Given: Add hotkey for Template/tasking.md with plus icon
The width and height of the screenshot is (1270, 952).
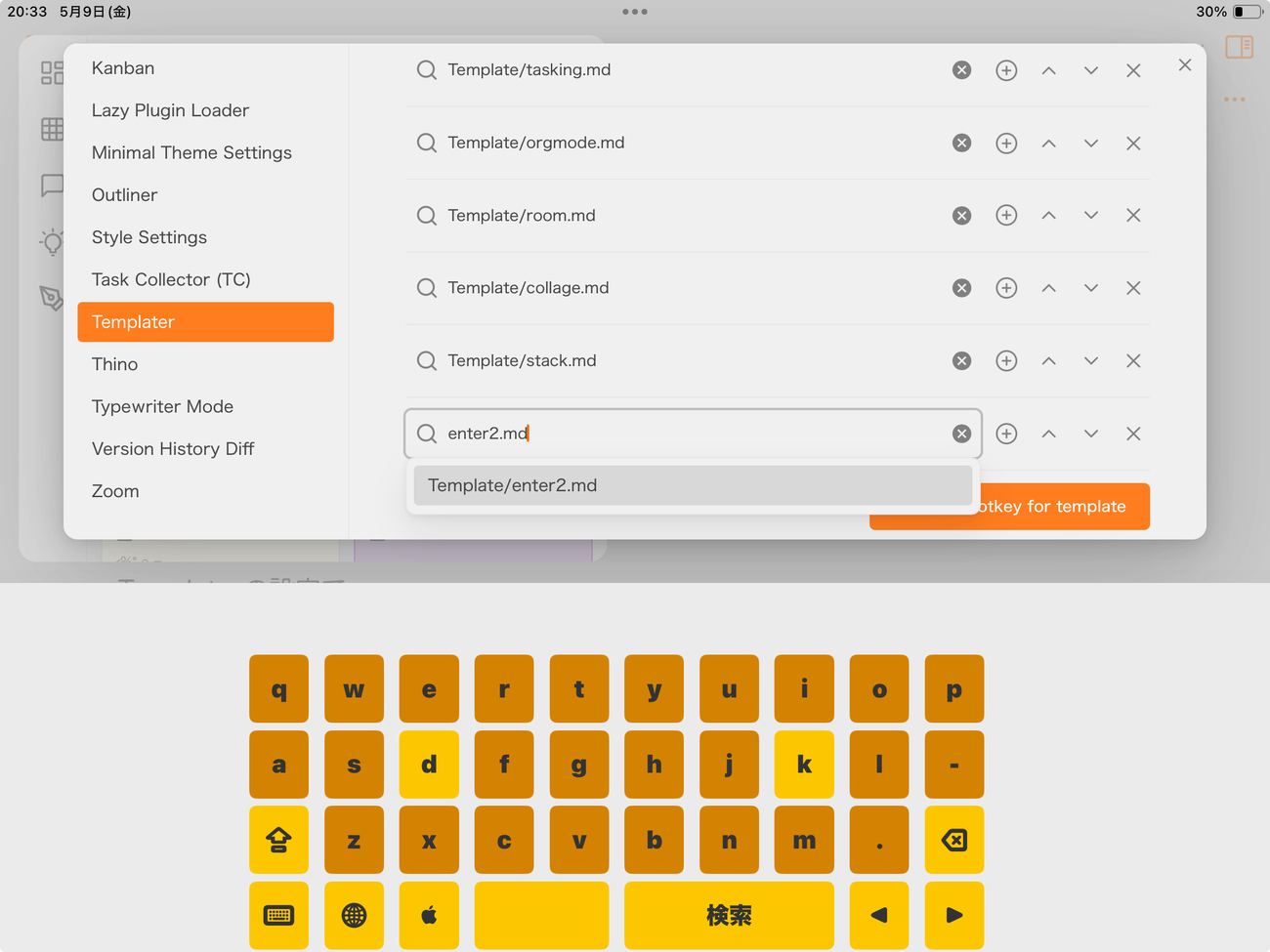Looking at the screenshot, I should tap(1006, 70).
